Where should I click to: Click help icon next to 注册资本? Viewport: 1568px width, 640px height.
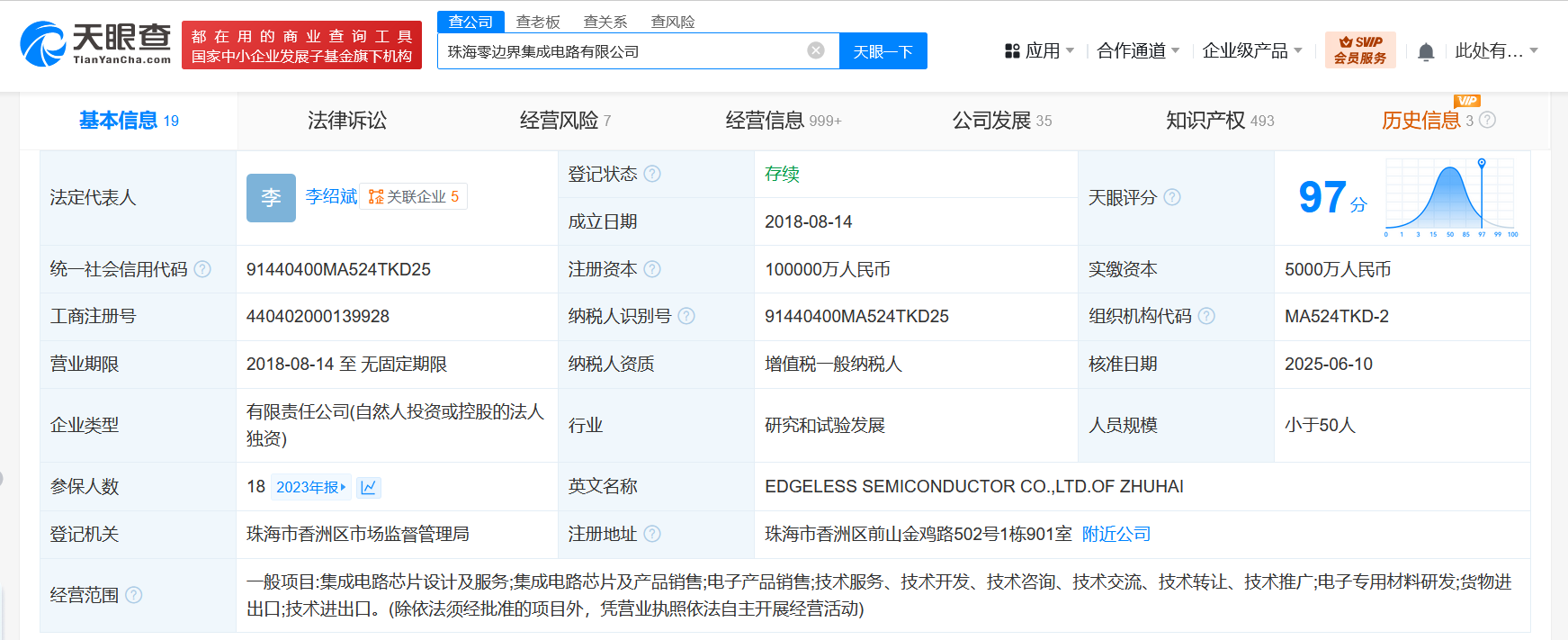click(x=652, y=269)
